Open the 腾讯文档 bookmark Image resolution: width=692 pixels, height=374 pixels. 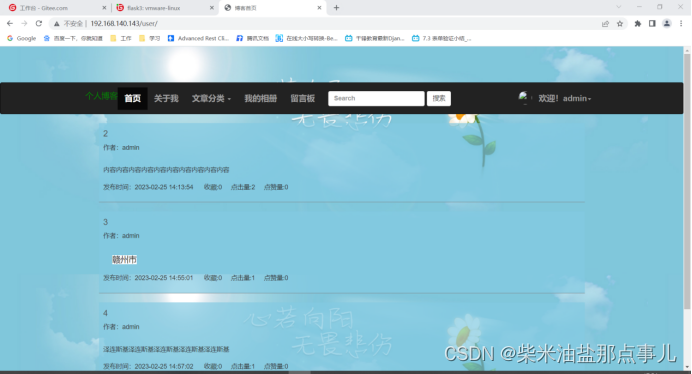click(252, 38)
